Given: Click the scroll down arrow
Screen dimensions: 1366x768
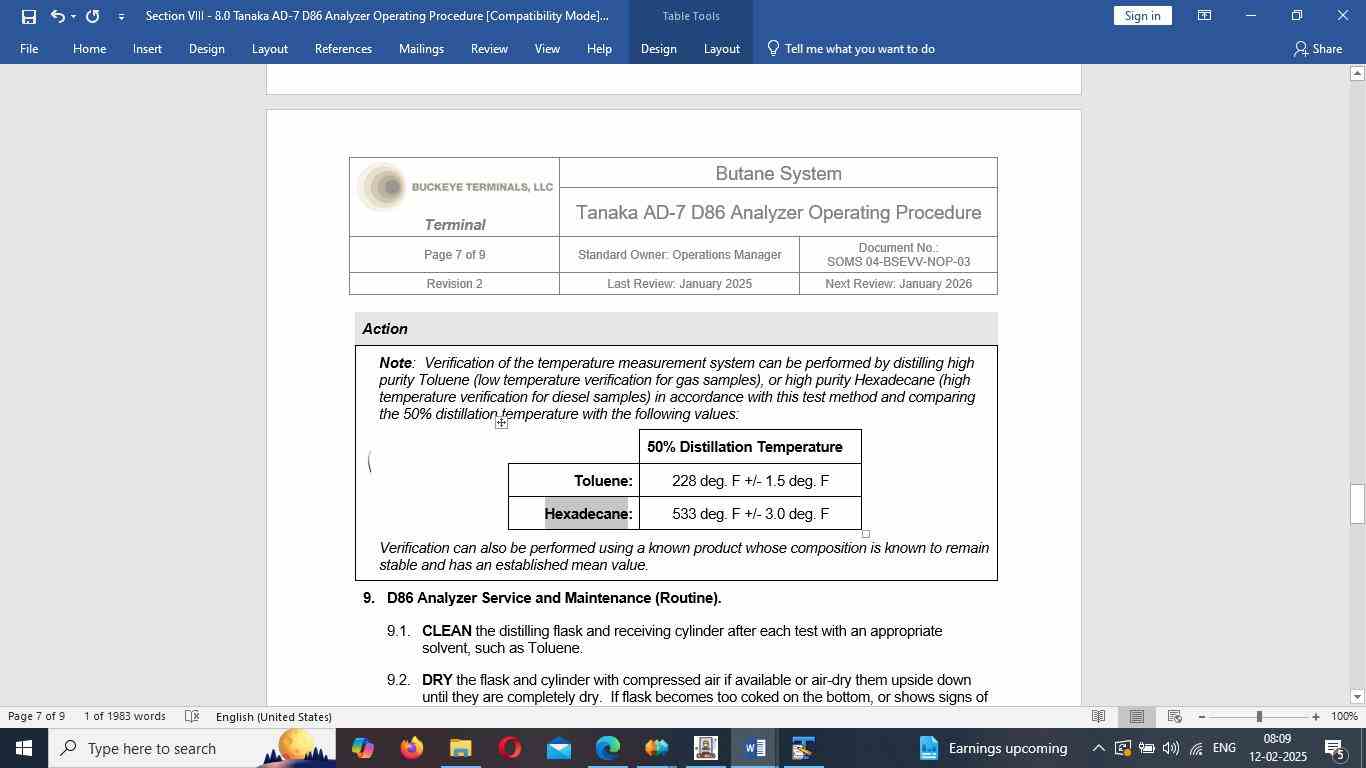Looking at the screenshot, I should (x=1357, y=697).
